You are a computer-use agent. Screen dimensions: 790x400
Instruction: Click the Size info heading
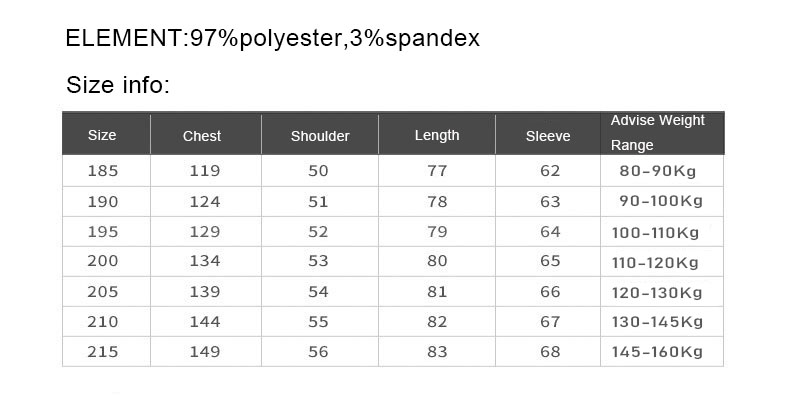tap(118, 85)
